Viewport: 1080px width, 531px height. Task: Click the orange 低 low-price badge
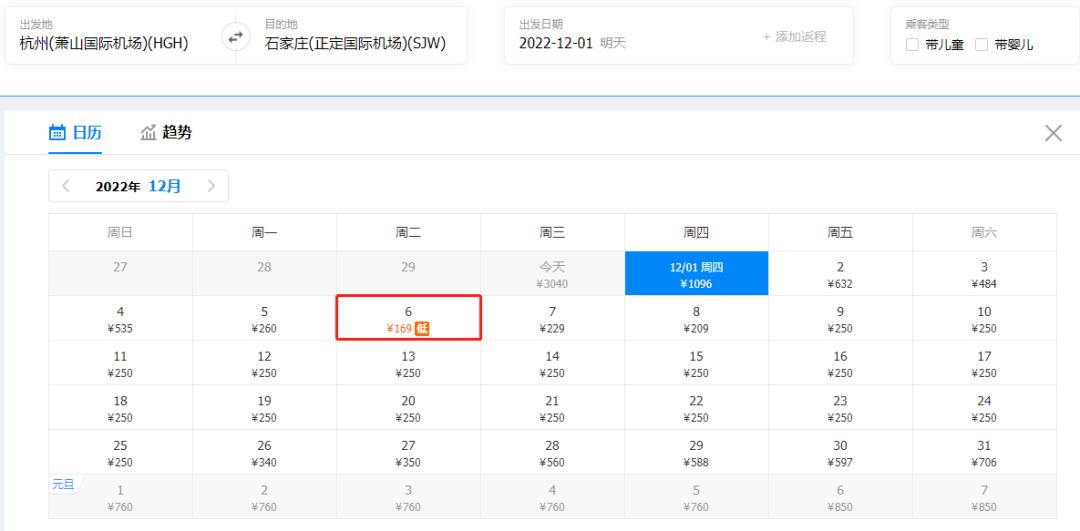pos(422,329)
